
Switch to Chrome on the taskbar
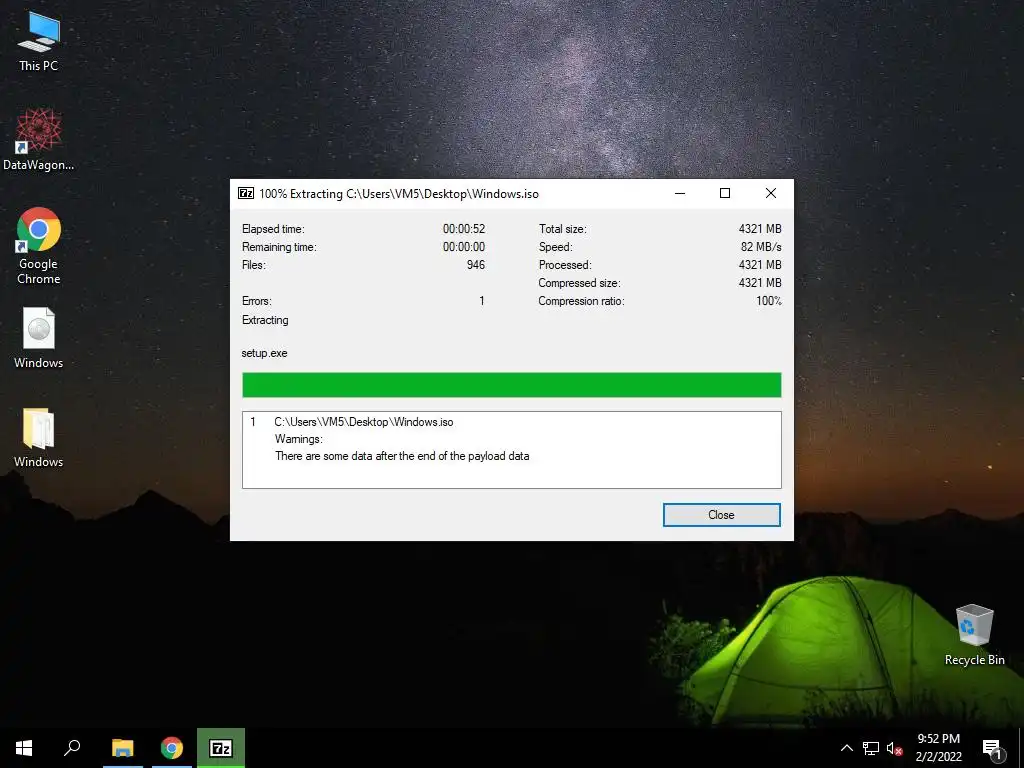pos(172,748)
